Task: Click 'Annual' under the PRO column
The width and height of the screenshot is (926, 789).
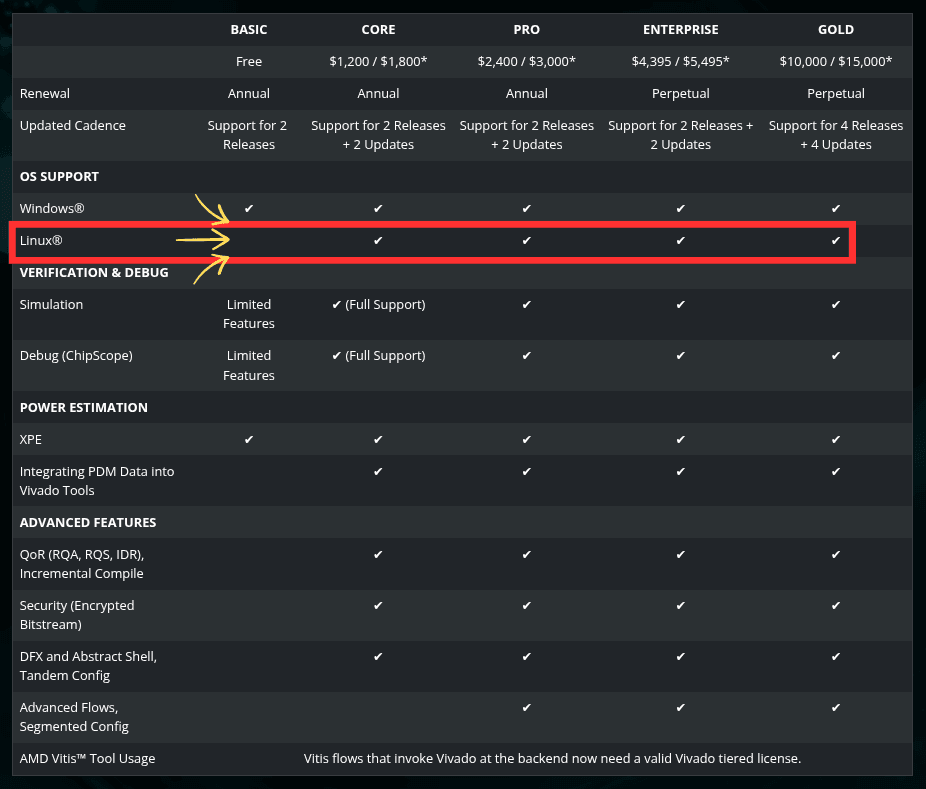Action: click(526, 93)
